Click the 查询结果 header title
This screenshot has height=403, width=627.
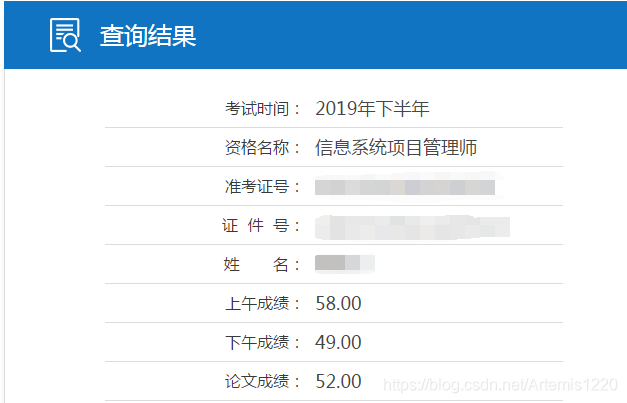click(148, 36)
